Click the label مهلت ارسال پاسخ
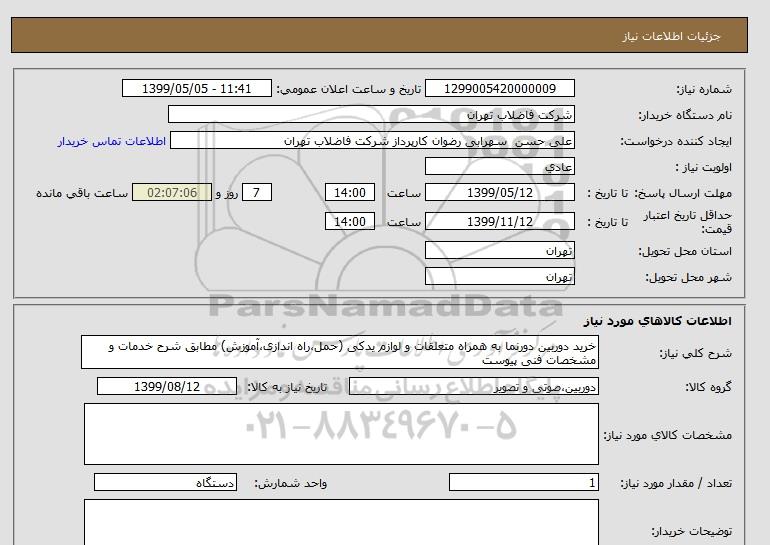This screenshot has height=545, width=770. click(685, 193)
